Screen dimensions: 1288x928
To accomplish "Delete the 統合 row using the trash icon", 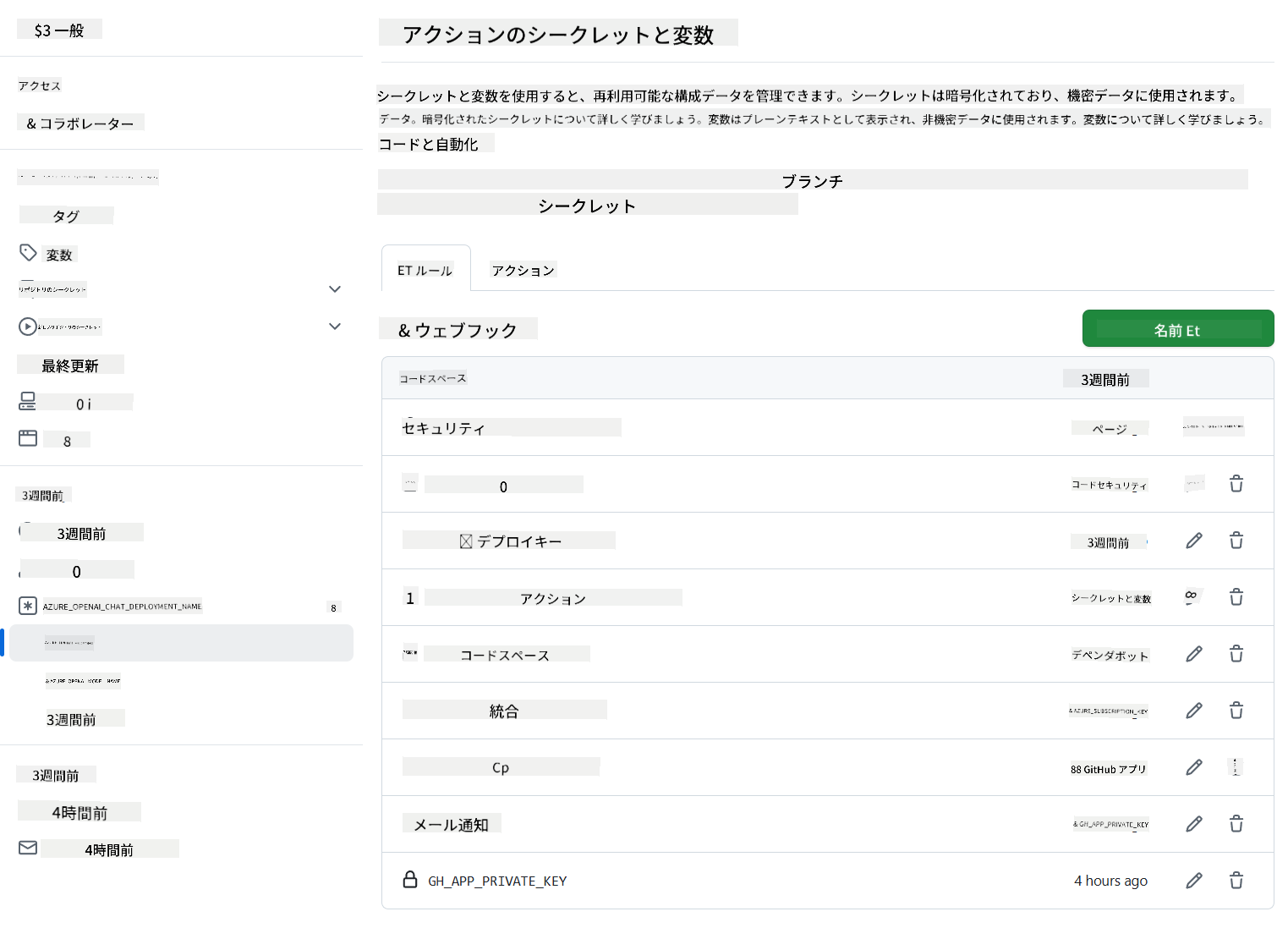I will click(x=1236, y=711).
